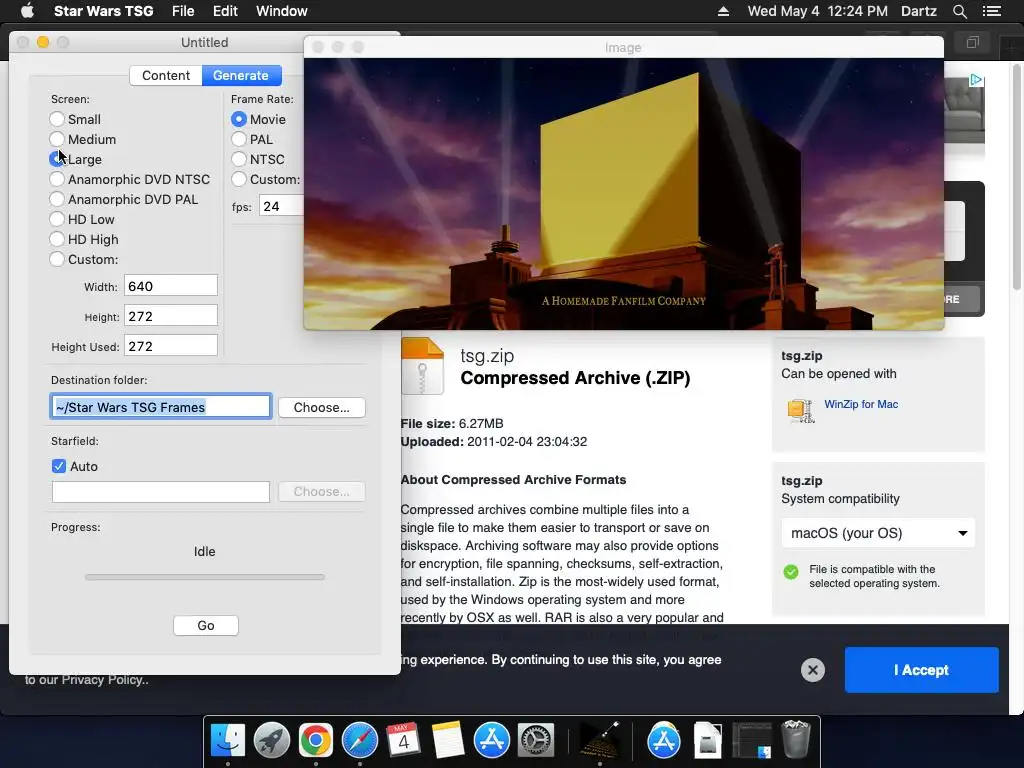Select the Custom frame rate radio

pos(239,180)
